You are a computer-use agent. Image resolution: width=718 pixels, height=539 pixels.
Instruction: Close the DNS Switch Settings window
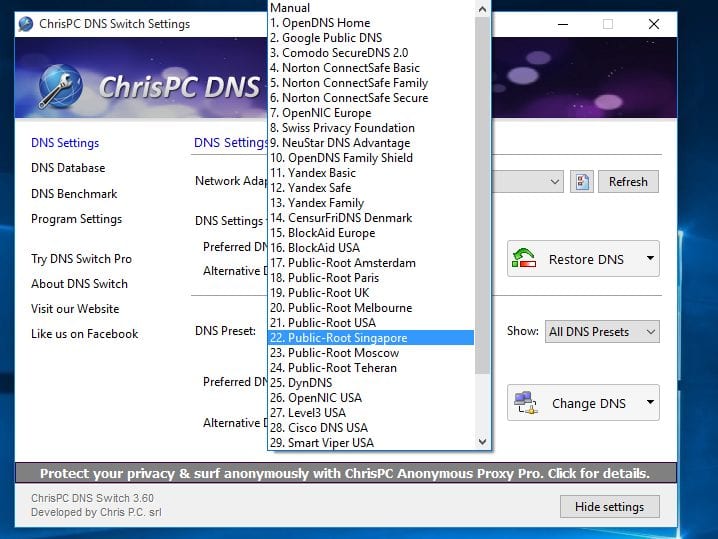[653, 24]
